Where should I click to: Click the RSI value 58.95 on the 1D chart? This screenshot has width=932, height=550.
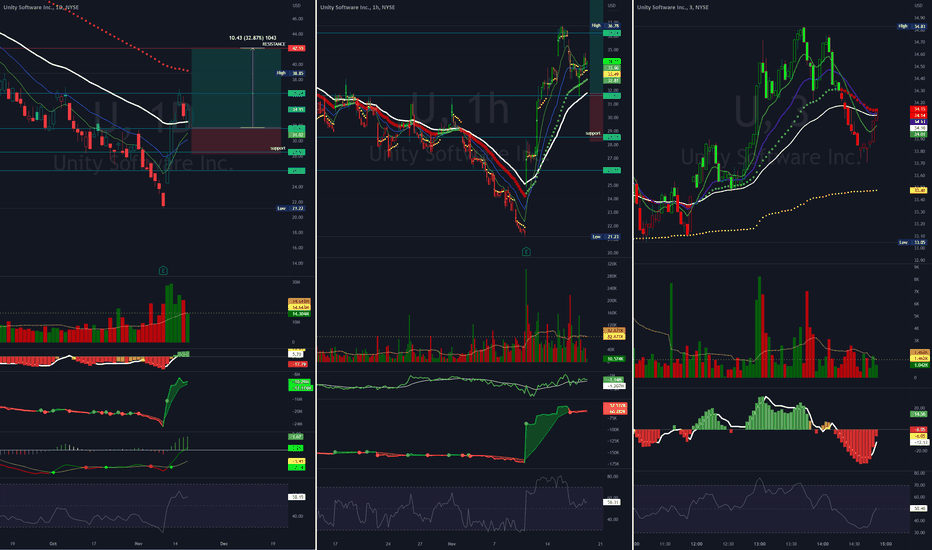[297, 496]
